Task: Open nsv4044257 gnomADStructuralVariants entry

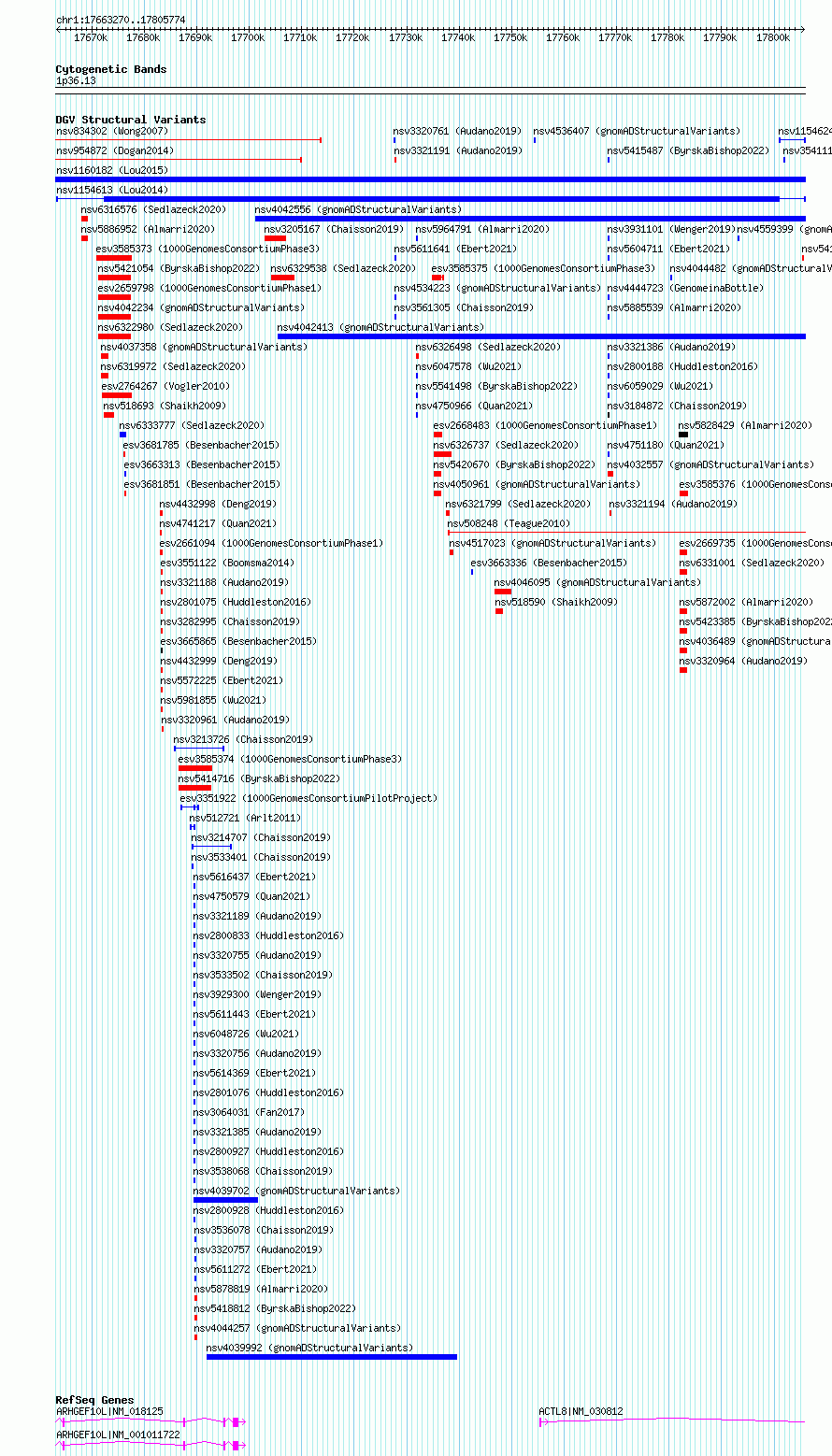Action: pyautogui.click(x=297, y=1328)
